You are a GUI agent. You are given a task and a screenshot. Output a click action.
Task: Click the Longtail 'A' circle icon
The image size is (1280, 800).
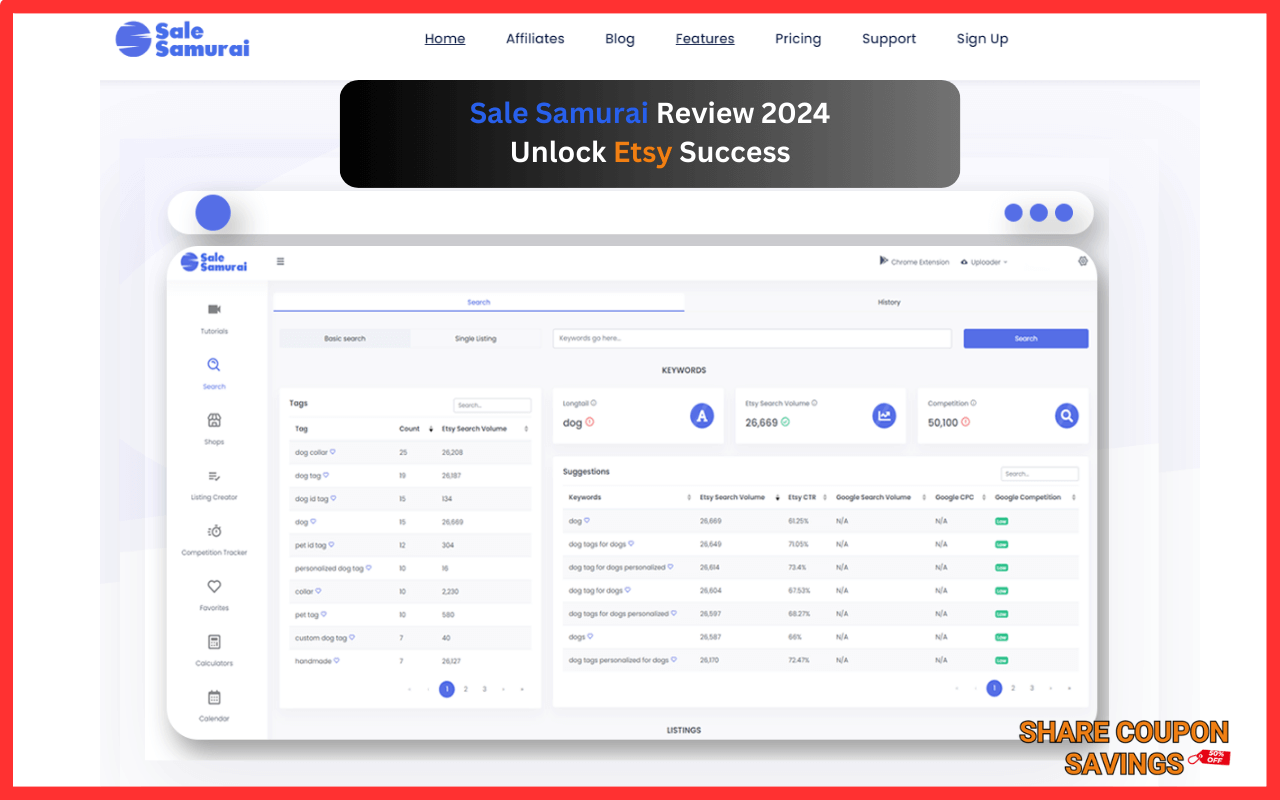click(702, 416)
